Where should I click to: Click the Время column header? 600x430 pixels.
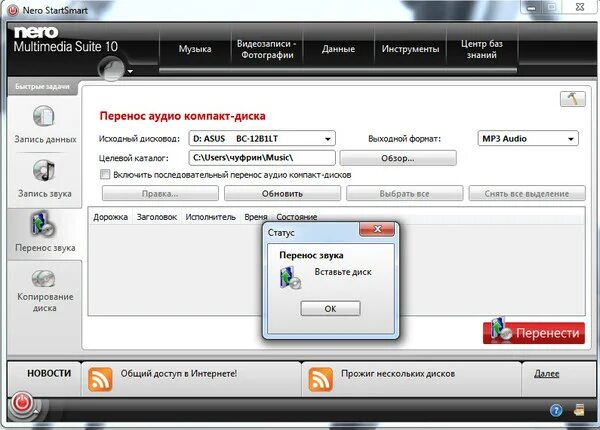pyautogui.click(x=256, y=217)
